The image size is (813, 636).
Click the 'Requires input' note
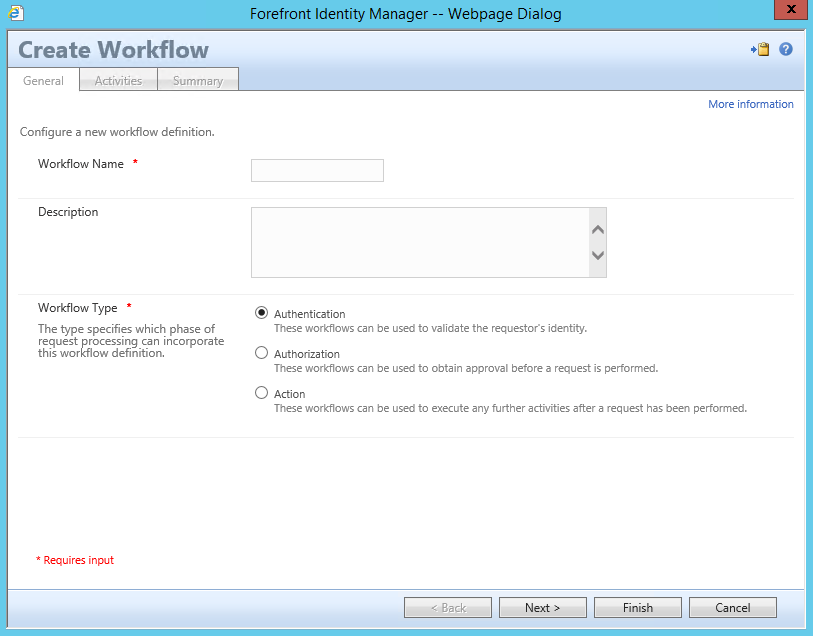click(75, 560)
